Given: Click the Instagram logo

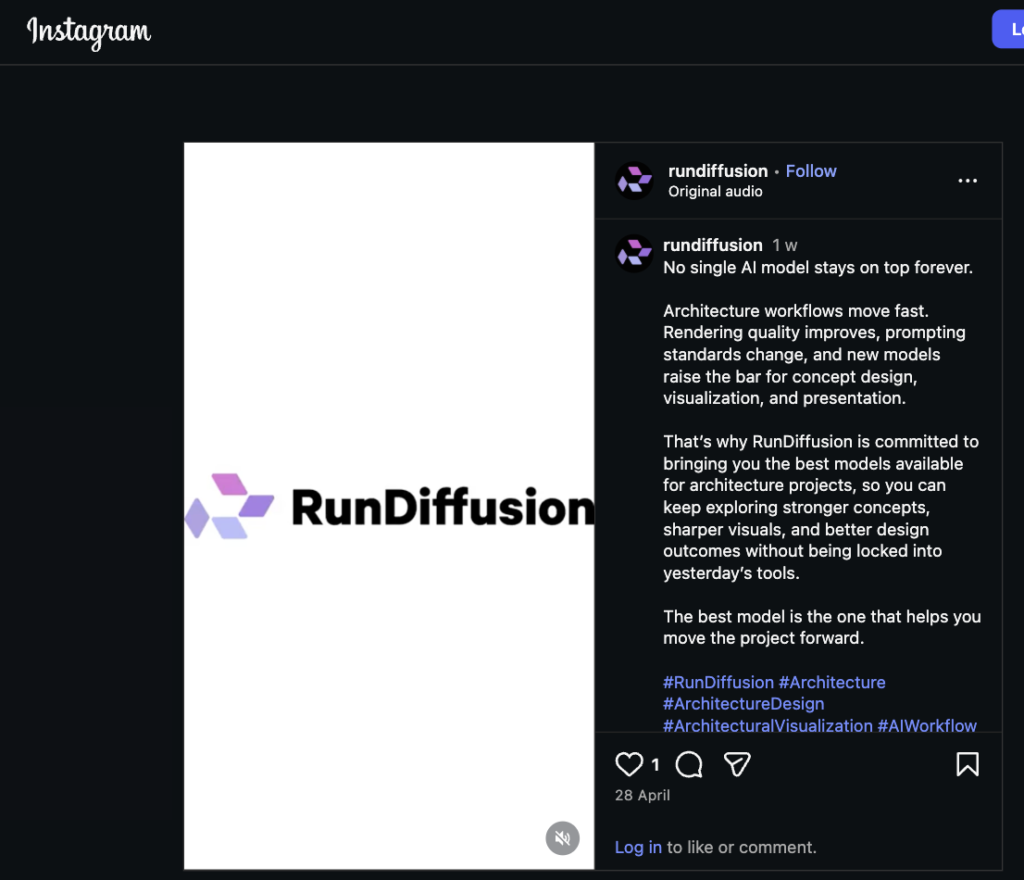Looking at the screenshot, I should tap(89, 32).
